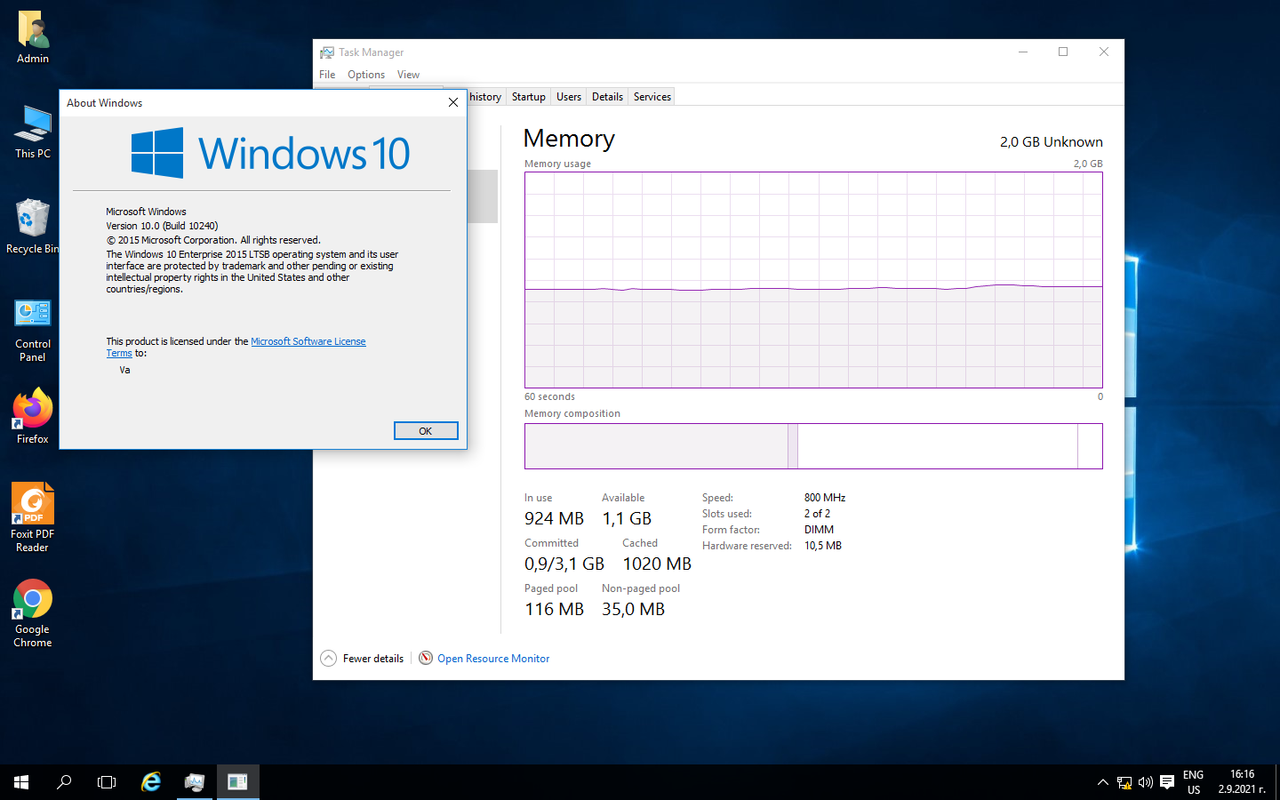The width and height of the screenshot is (1280, 800).
Task: Select the Recycle Bin desktop icon
Action: (32, 227)
